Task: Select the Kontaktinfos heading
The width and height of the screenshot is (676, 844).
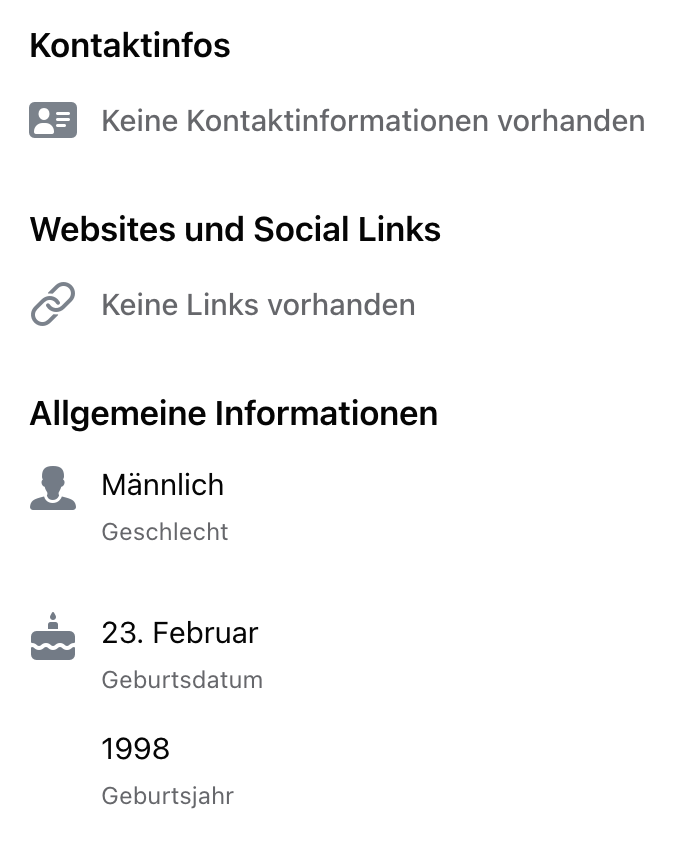Action: coord(130,45)
